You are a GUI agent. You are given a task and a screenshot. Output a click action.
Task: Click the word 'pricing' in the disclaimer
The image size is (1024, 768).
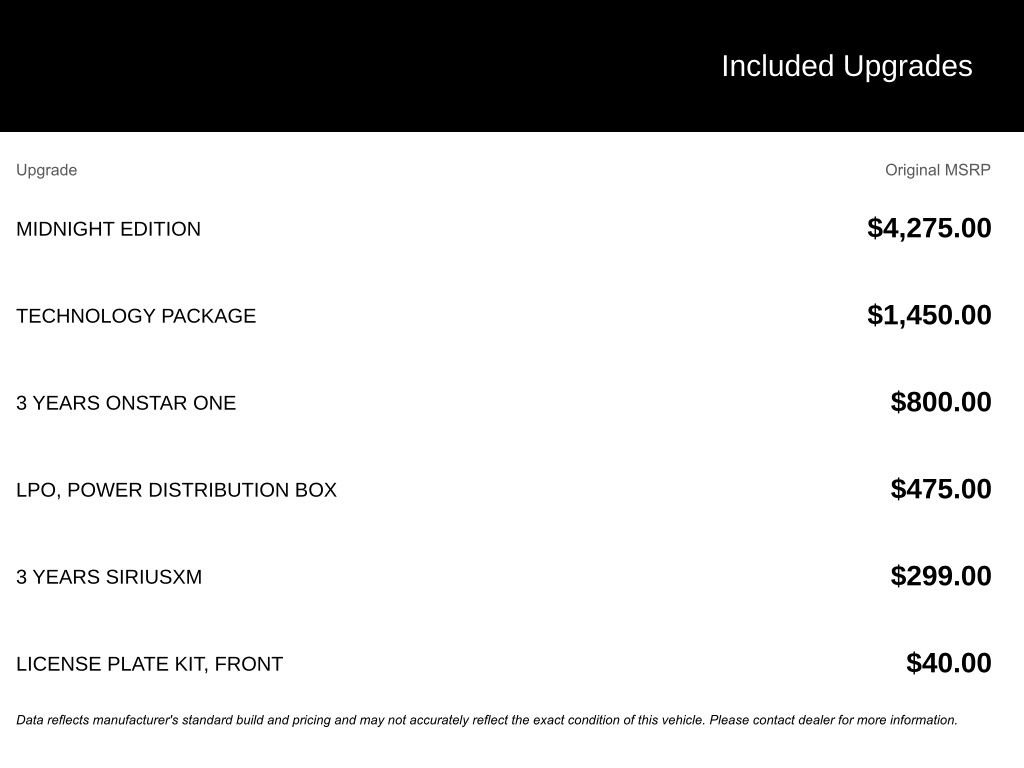(308, 720)
